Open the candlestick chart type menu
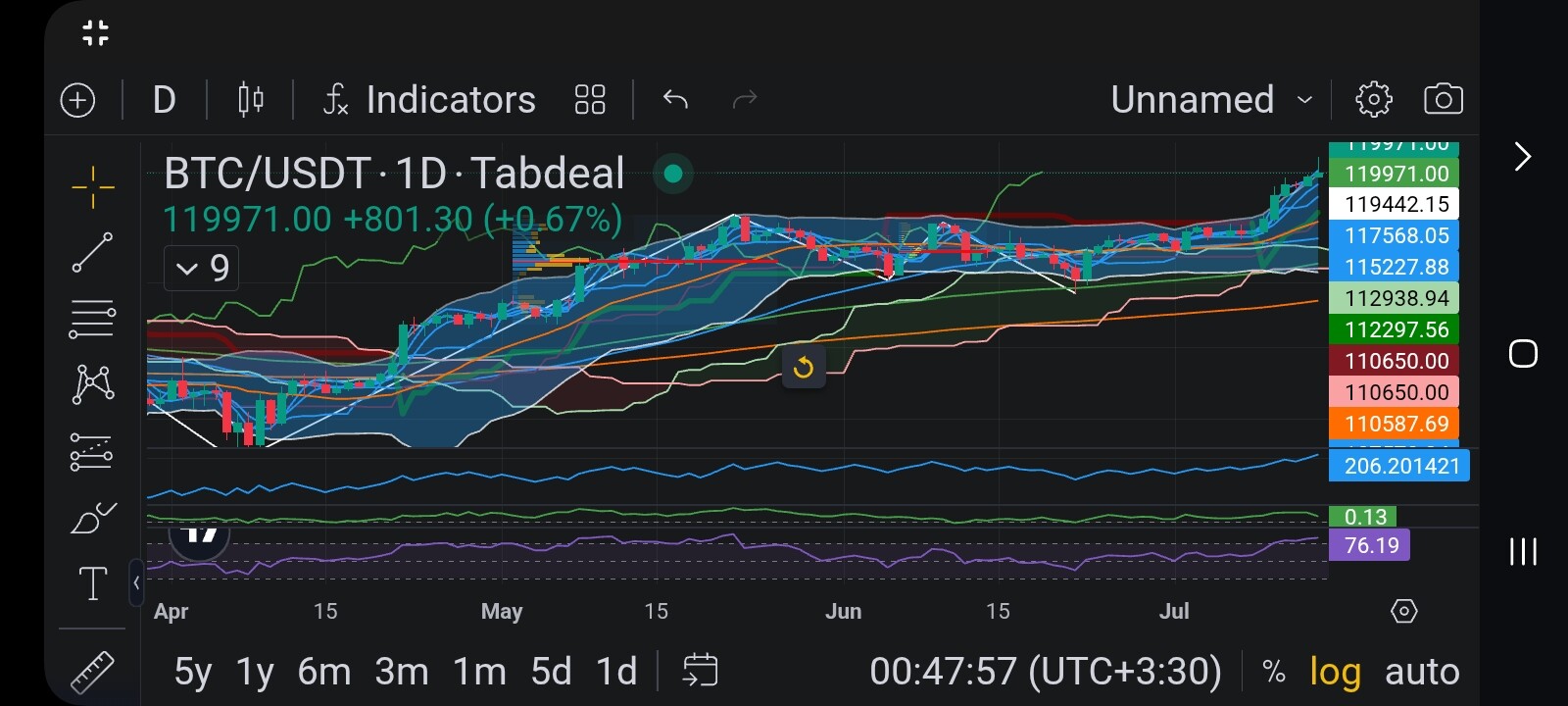 click(251, 100)
